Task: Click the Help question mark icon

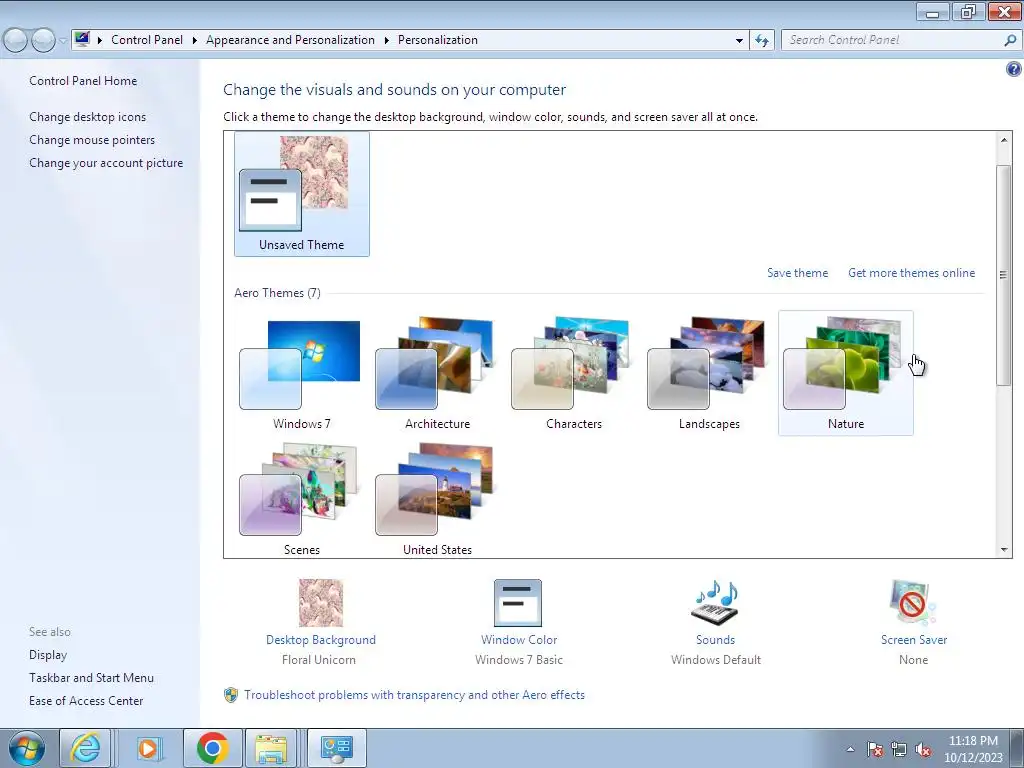Action: 1014,69
